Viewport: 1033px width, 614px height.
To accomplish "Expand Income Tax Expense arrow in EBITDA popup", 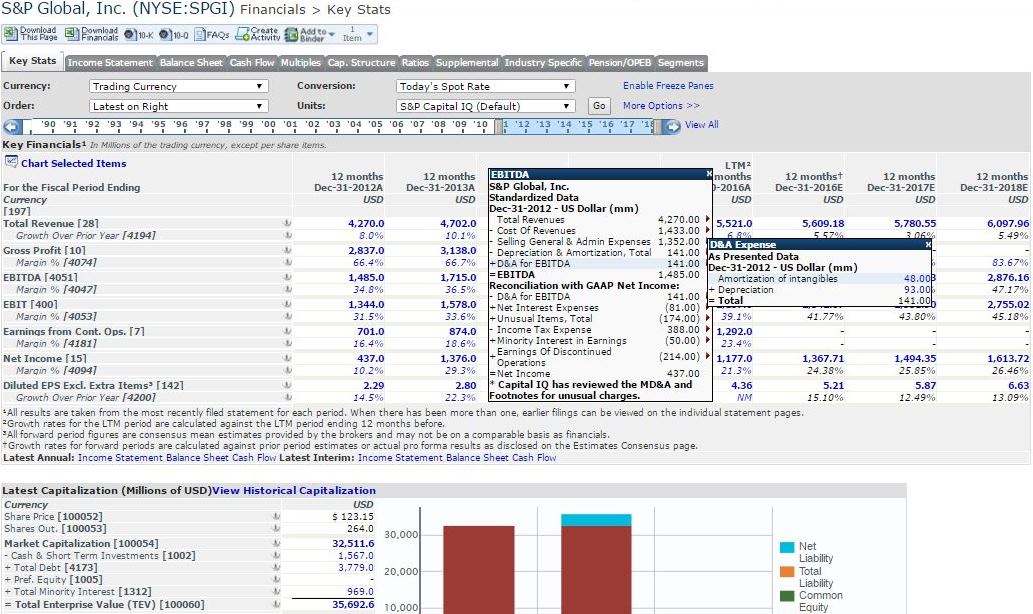I will [708, 329].
